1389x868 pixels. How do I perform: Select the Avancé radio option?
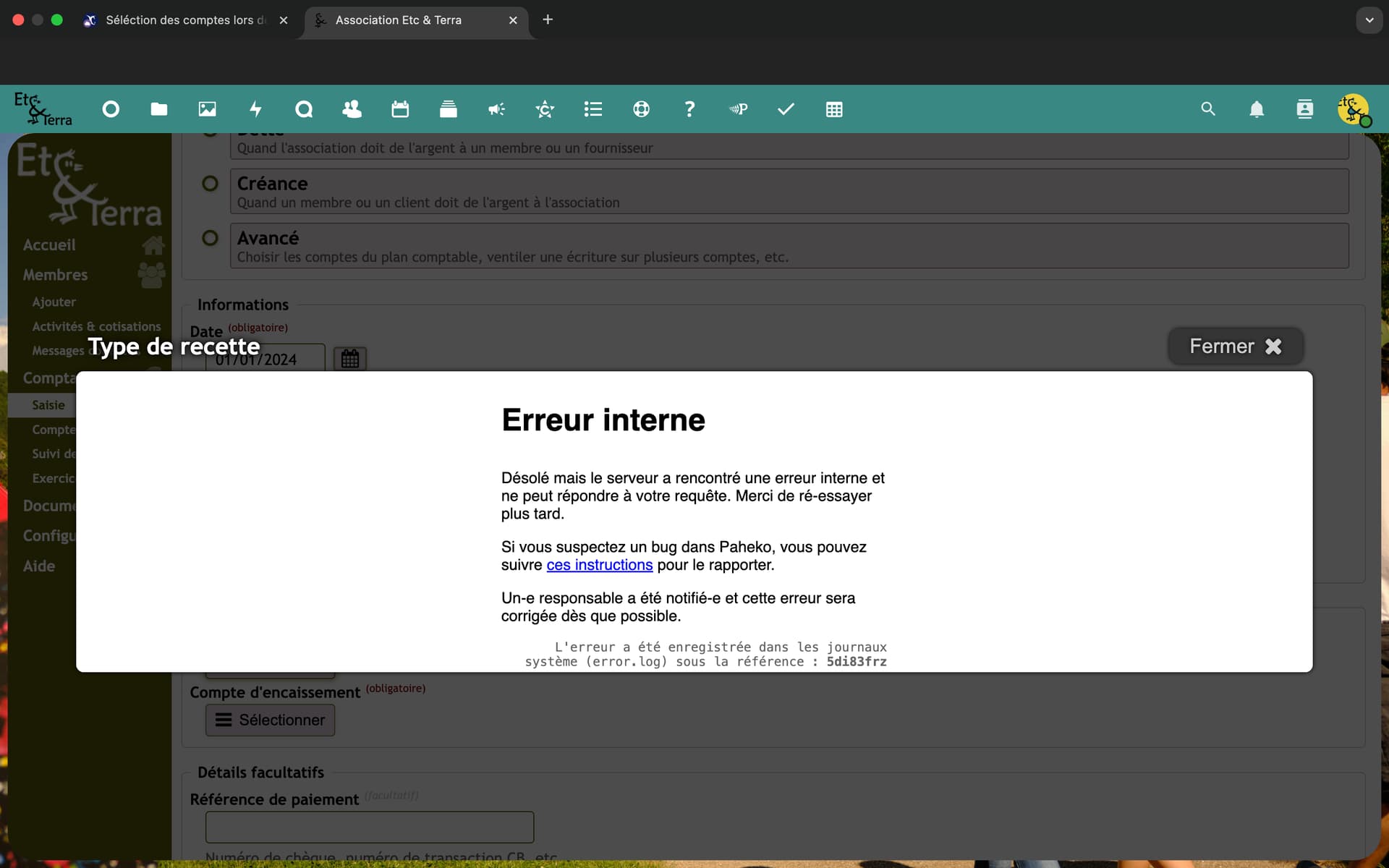(210, 238)
